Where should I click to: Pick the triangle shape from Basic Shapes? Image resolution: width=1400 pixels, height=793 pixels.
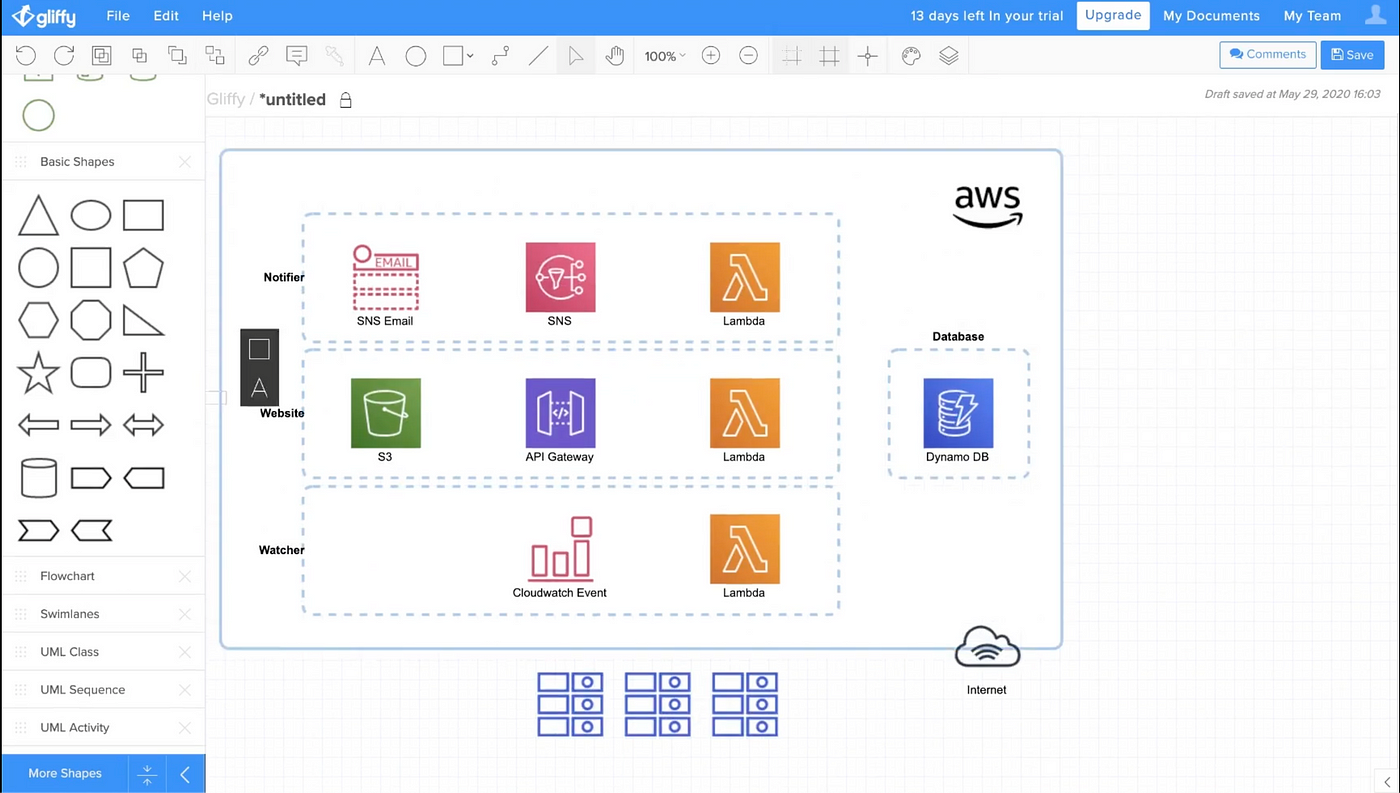38,215
